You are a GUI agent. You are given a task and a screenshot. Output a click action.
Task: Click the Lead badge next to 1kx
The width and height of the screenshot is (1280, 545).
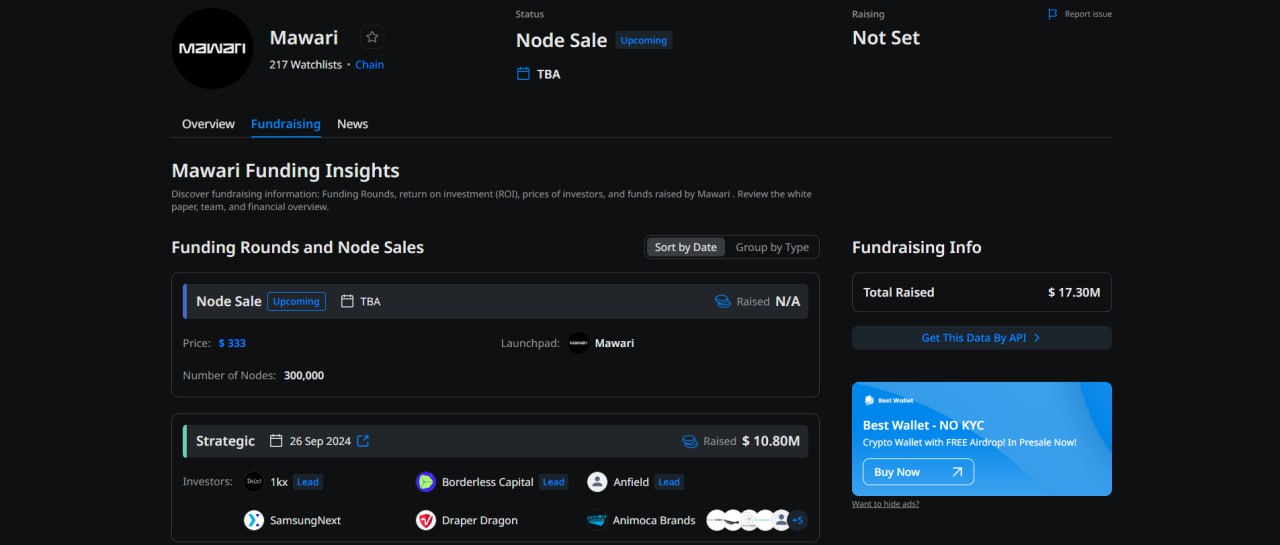[x=307, y=482]
